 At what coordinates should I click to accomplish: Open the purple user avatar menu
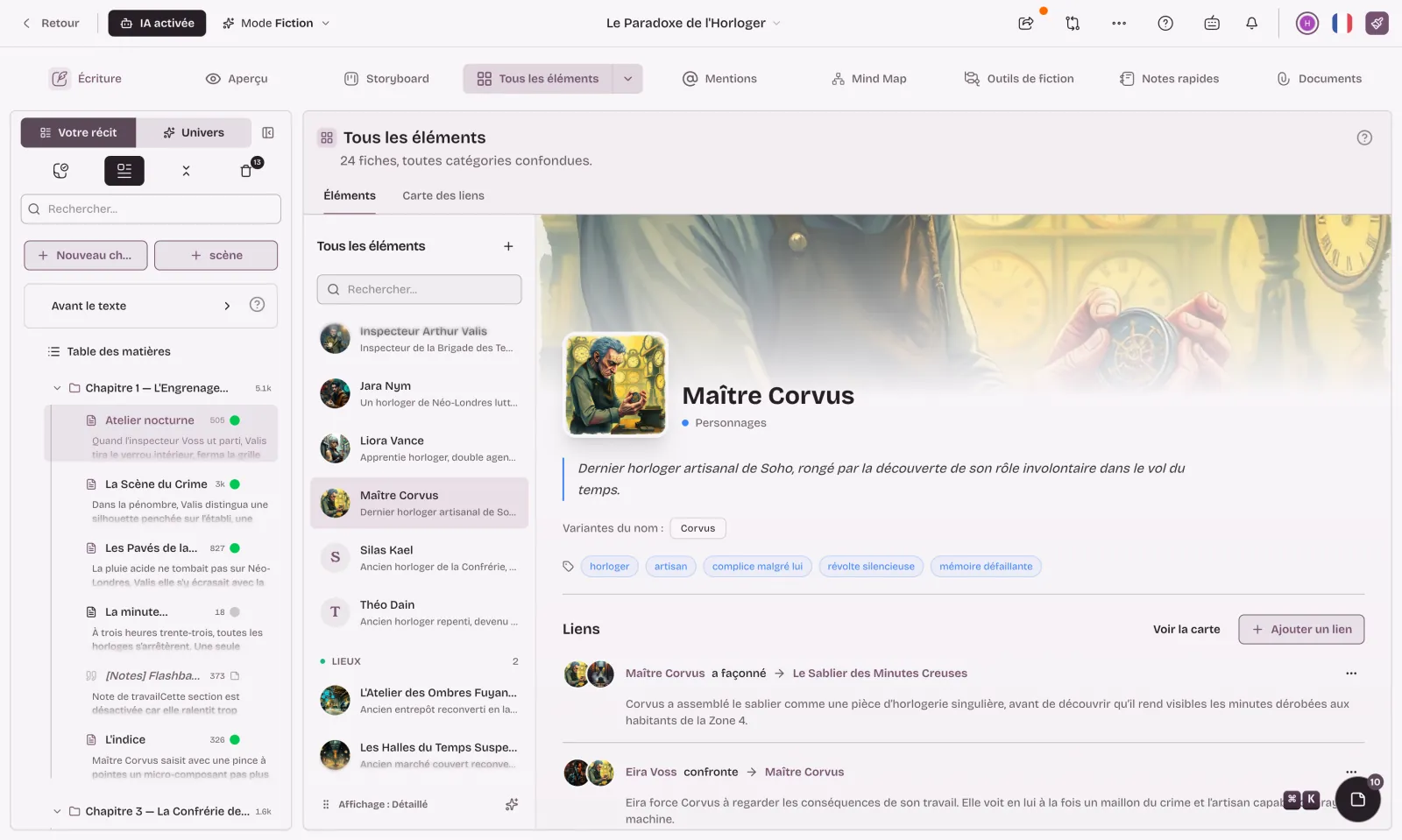click(1307, 24)
